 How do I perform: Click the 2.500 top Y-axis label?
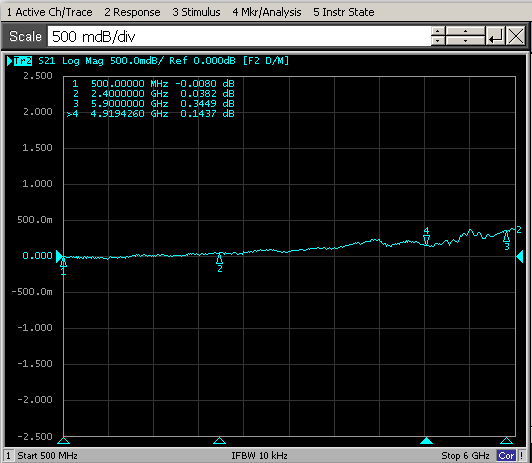pyautogui.click(x=38, y=76)
